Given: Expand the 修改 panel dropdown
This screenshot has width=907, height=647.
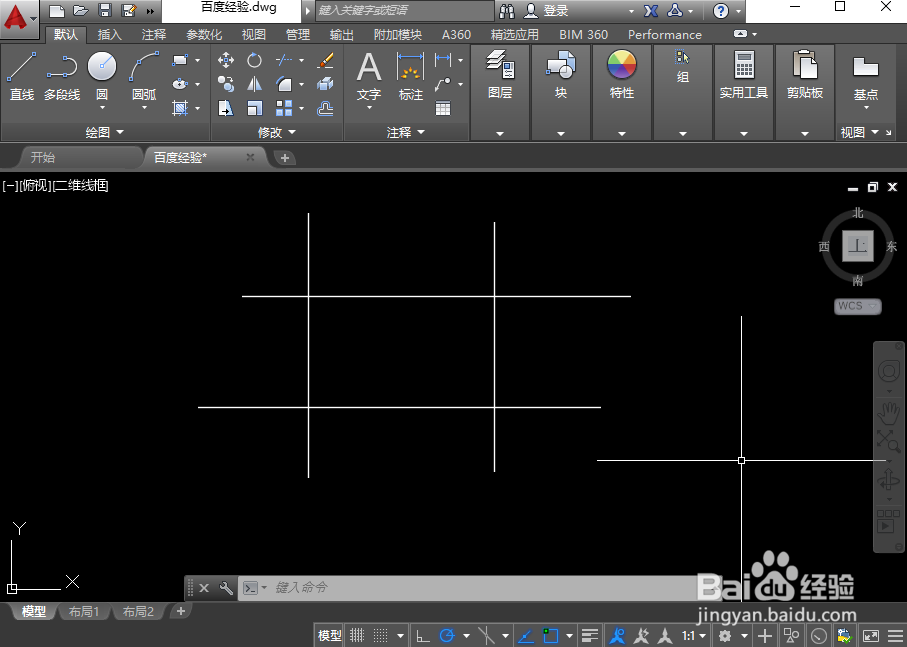Looking at the screenshot, I should tap(276, 132).
